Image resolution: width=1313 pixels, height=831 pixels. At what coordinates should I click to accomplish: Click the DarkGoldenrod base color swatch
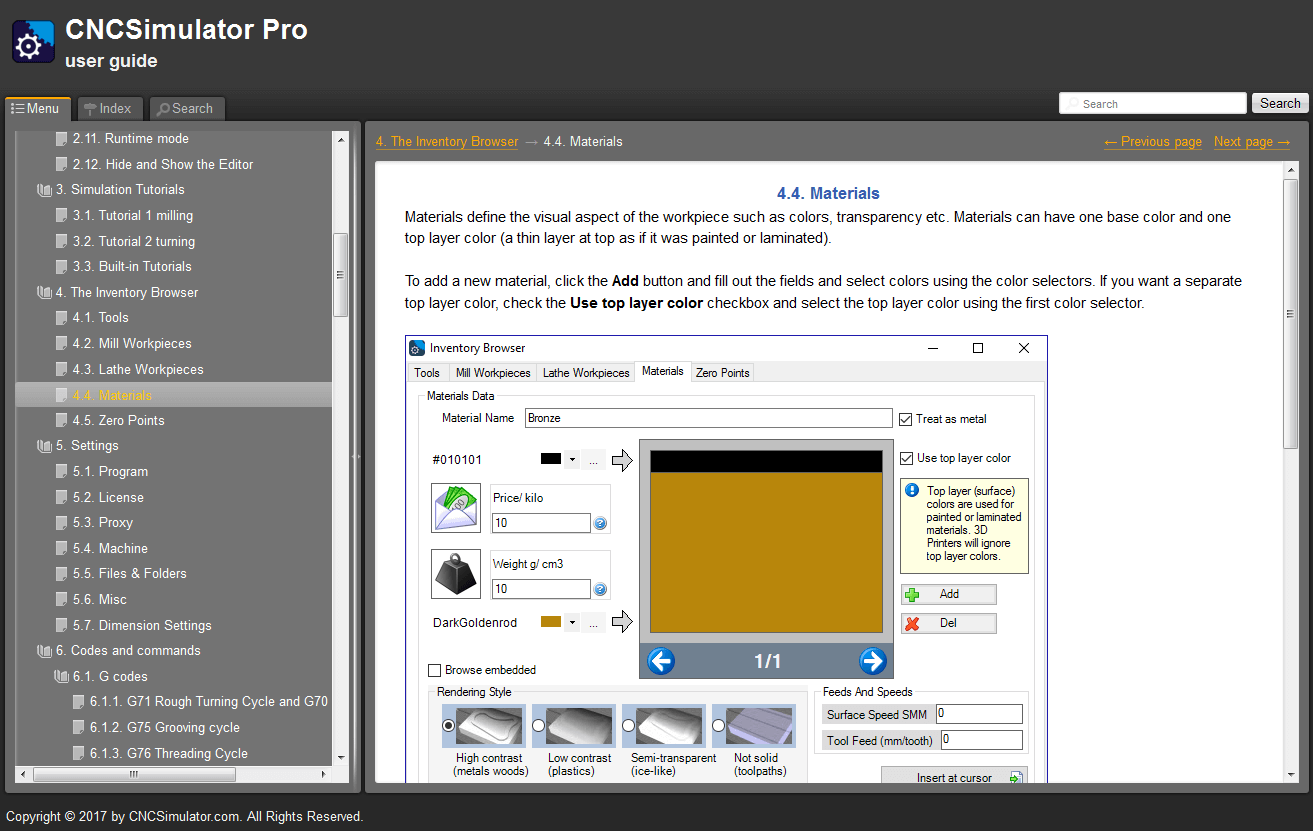coord(551,622)
